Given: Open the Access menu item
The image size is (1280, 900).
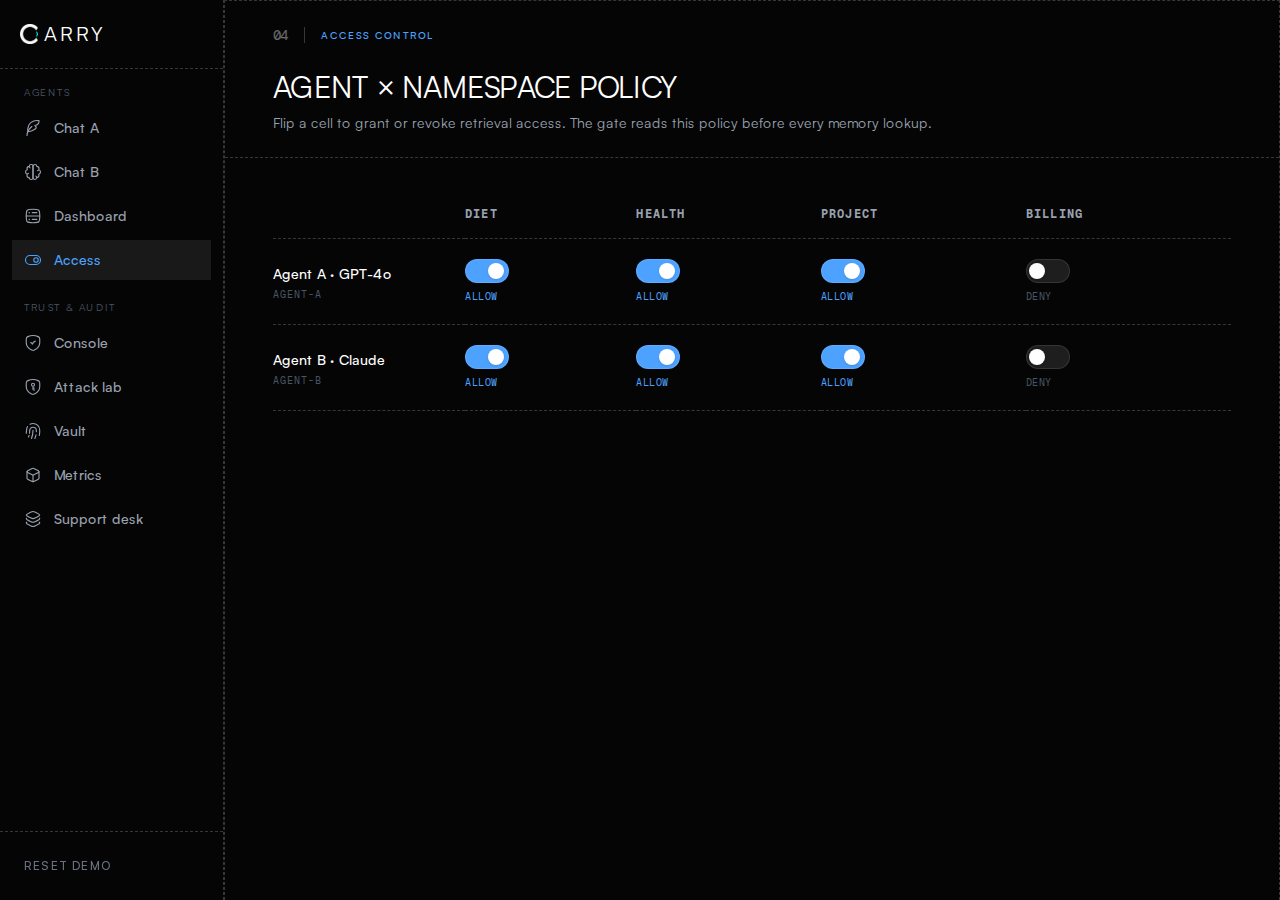Looking at the screenshot, I should [x=111, y=260].
